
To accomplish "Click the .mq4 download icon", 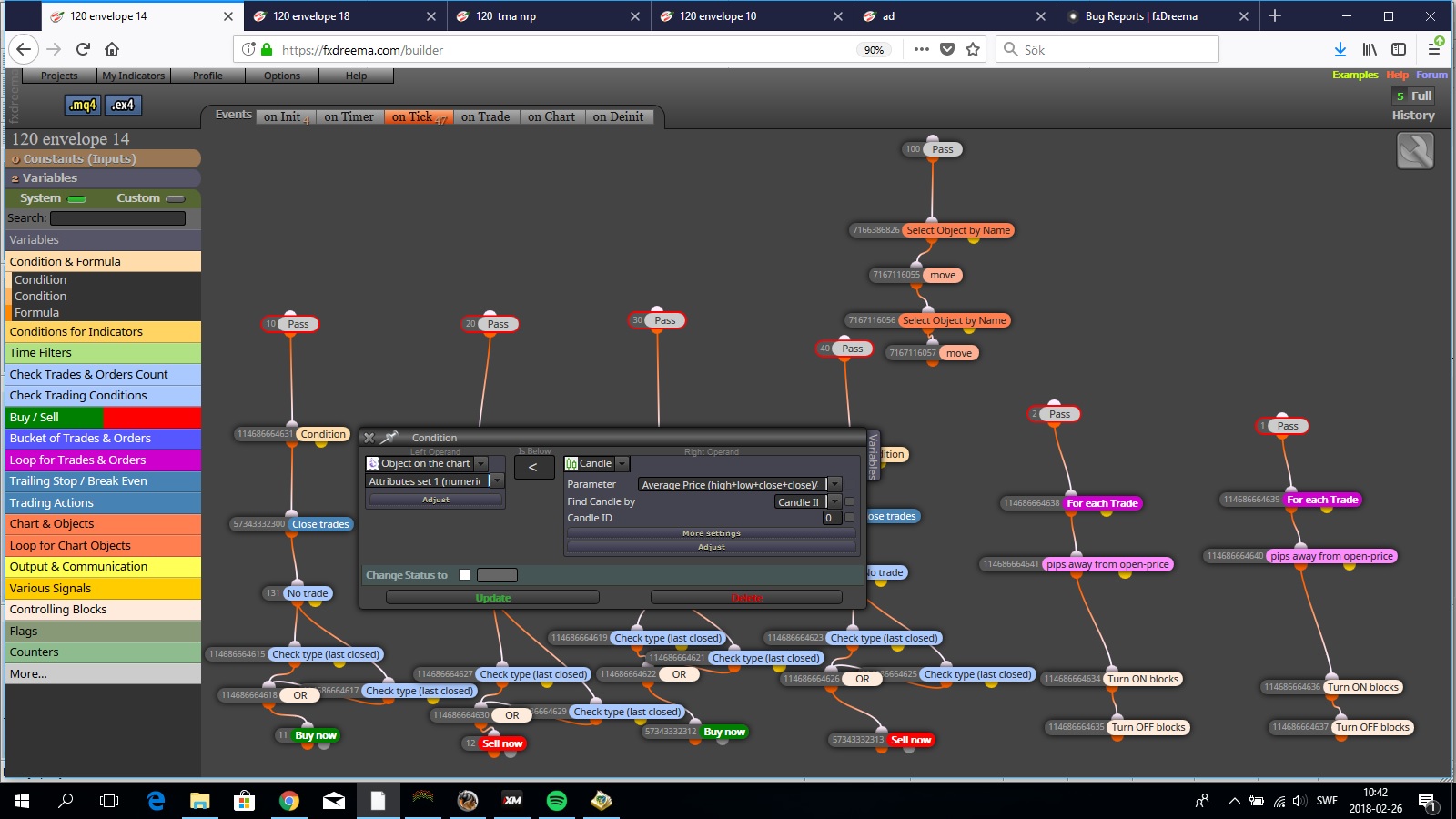I will click(x=83, y=105).
